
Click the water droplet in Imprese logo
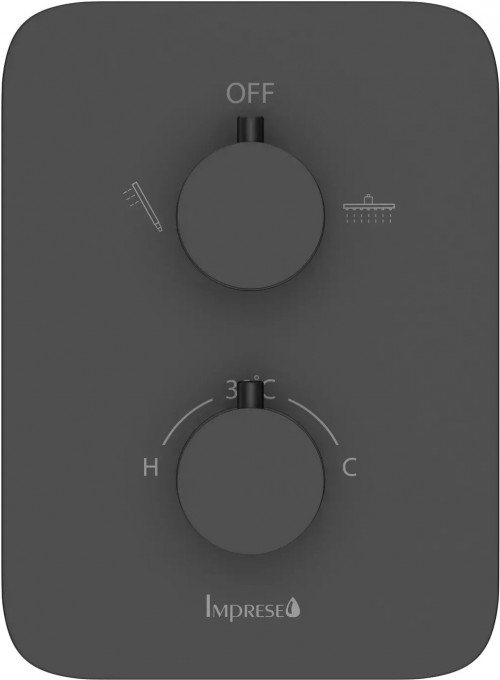tap(295, 608)
